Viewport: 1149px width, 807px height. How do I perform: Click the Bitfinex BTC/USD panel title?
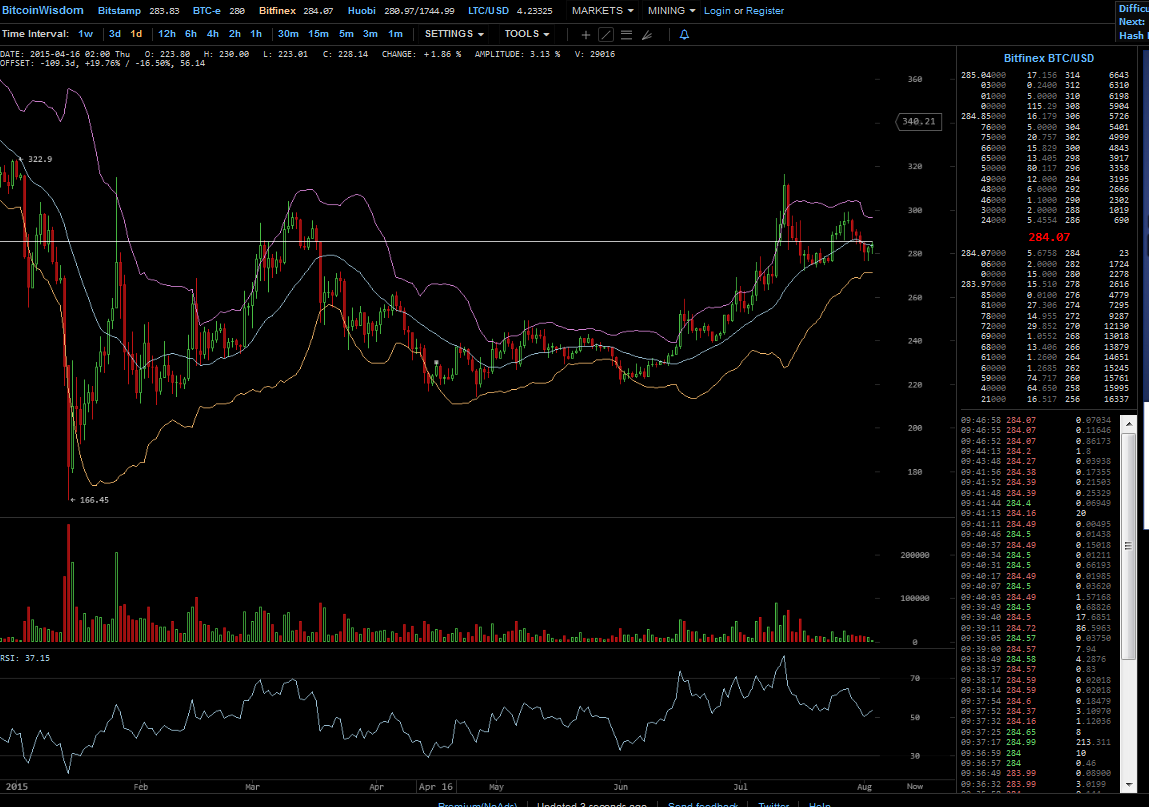coord(1049,59)
